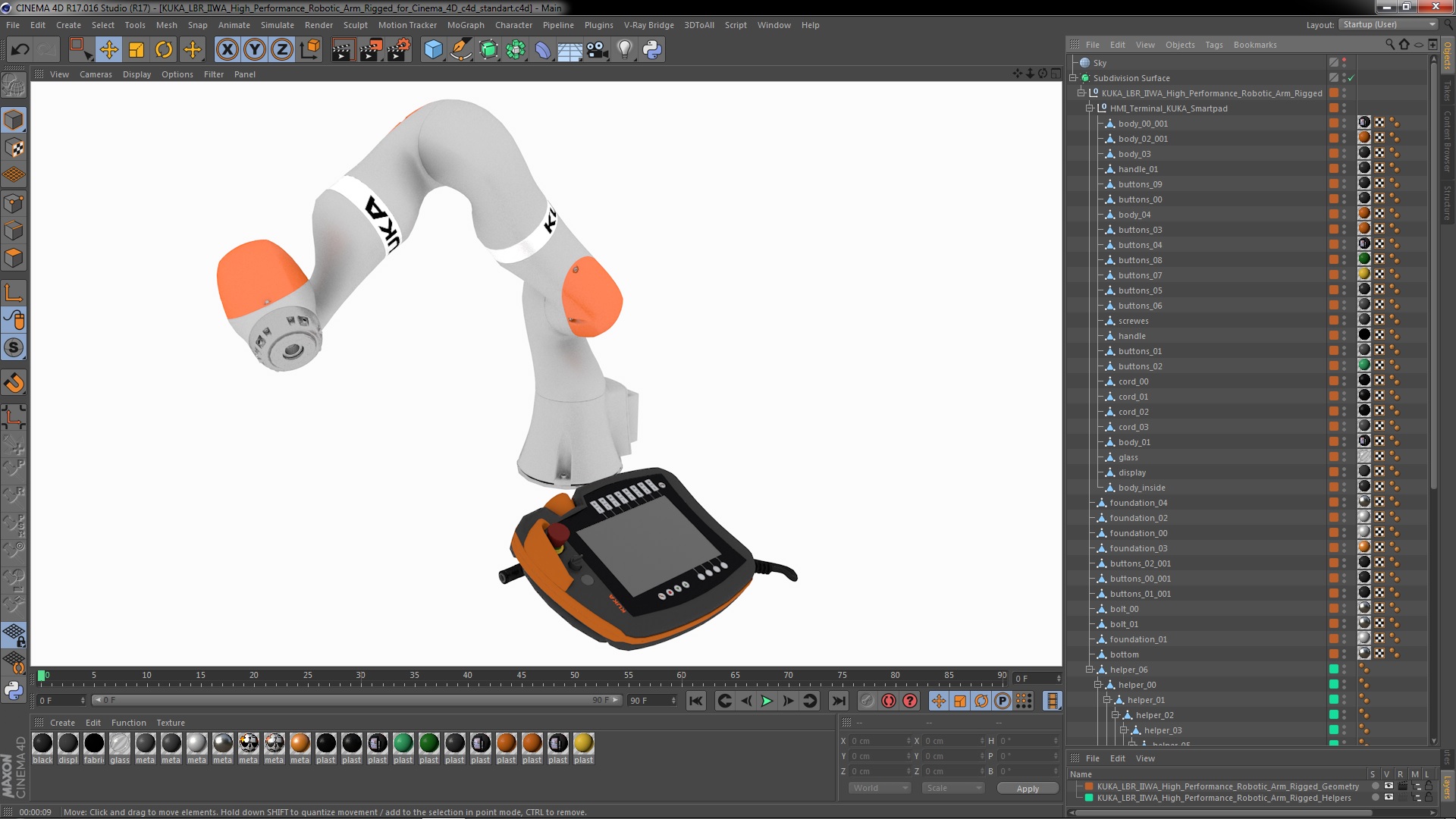Click the Record Active Objects keyframe icon

(x=867, y=701)
